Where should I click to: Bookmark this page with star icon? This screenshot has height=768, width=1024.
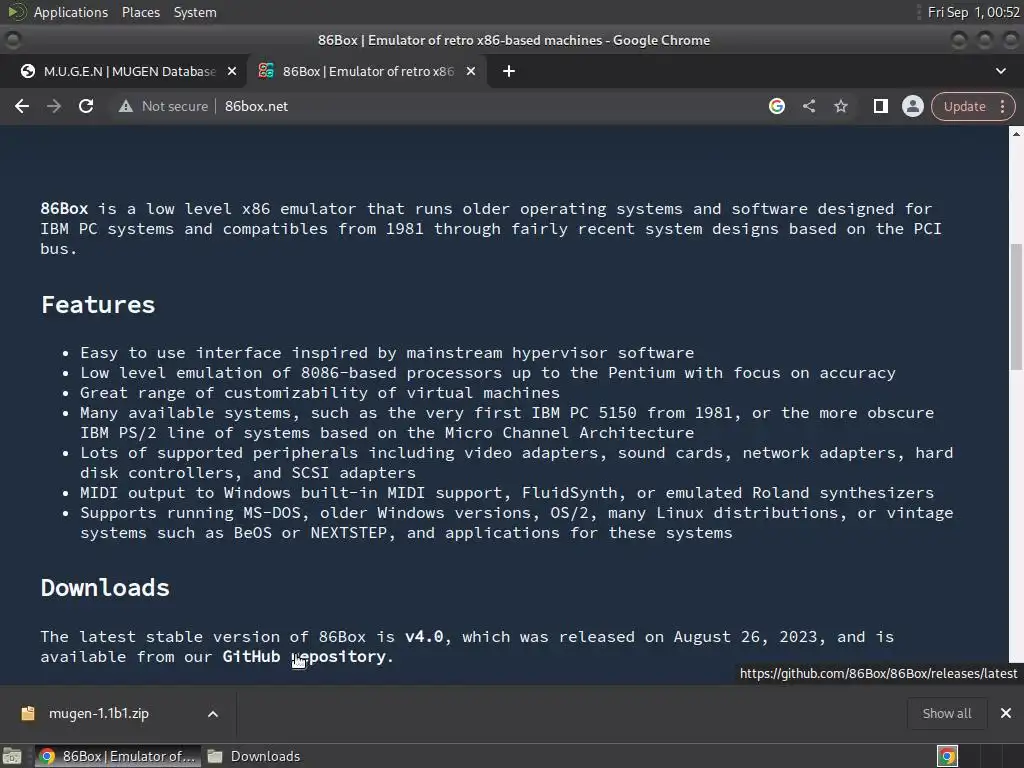pos(840,106)
